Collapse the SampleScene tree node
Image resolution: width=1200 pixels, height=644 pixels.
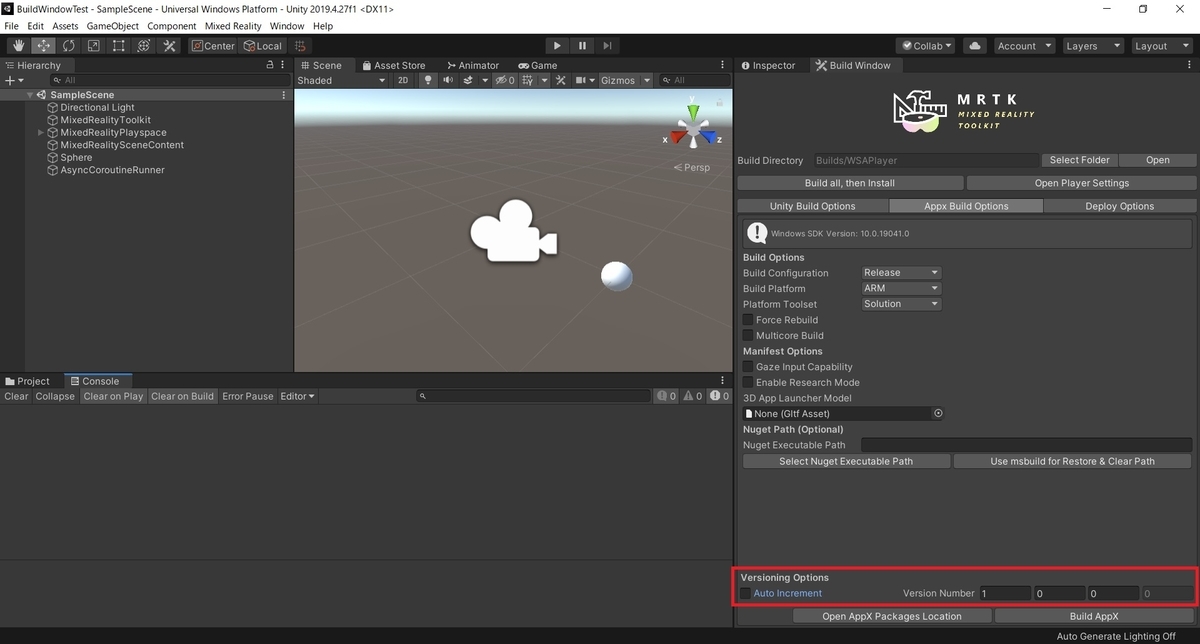pos(30,95)
